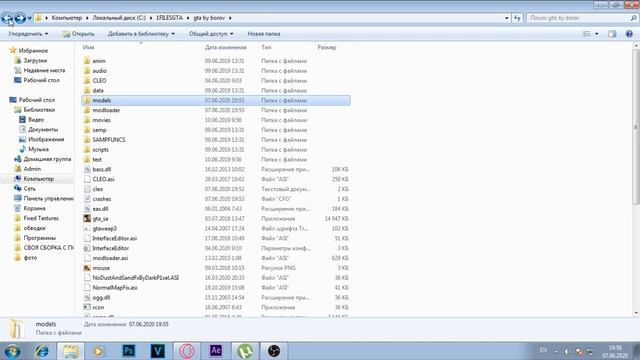Click the search magnifier icon
The image size is (640, 360).
(x=633, y=18)
